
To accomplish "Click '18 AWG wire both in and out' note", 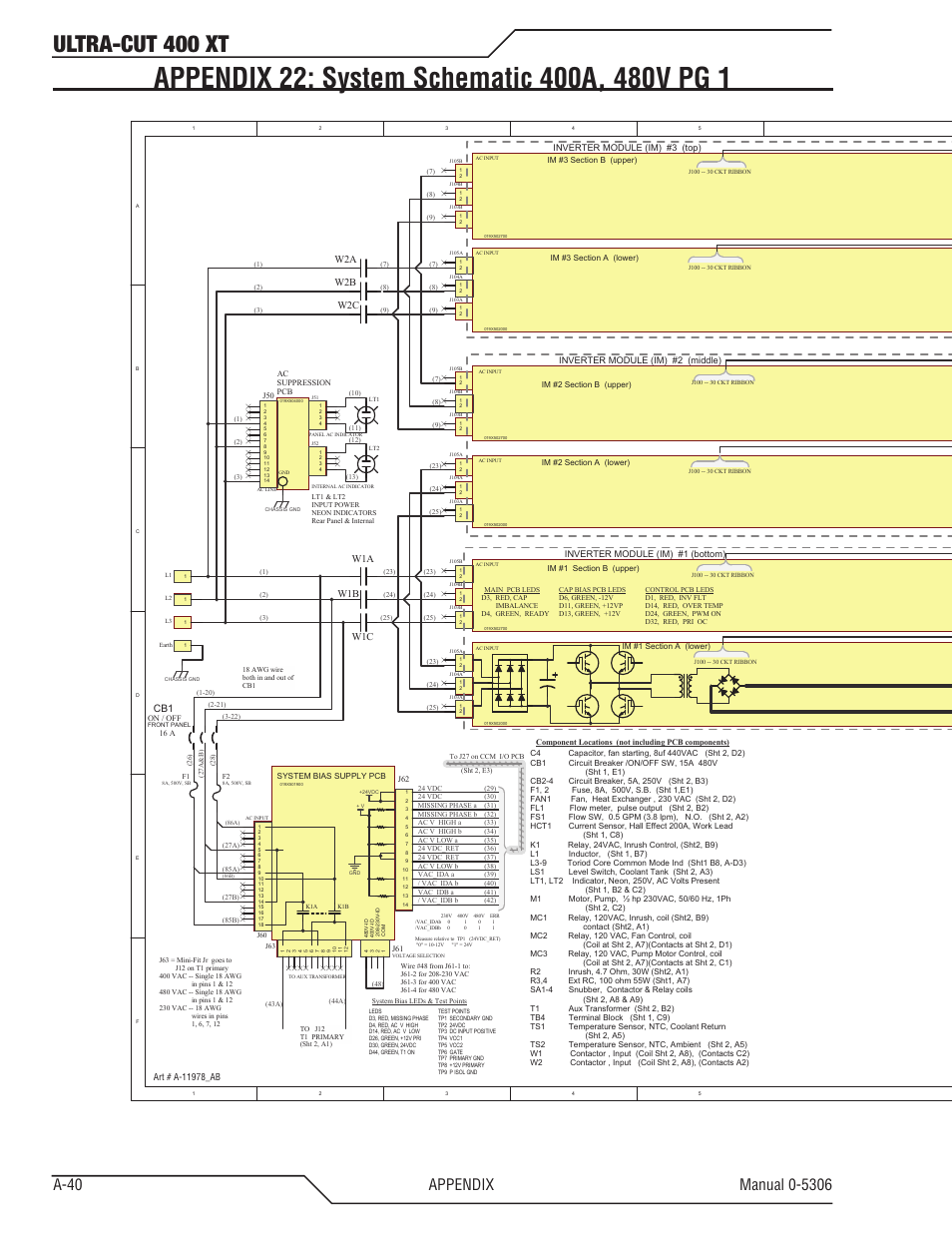I will 267,678.
